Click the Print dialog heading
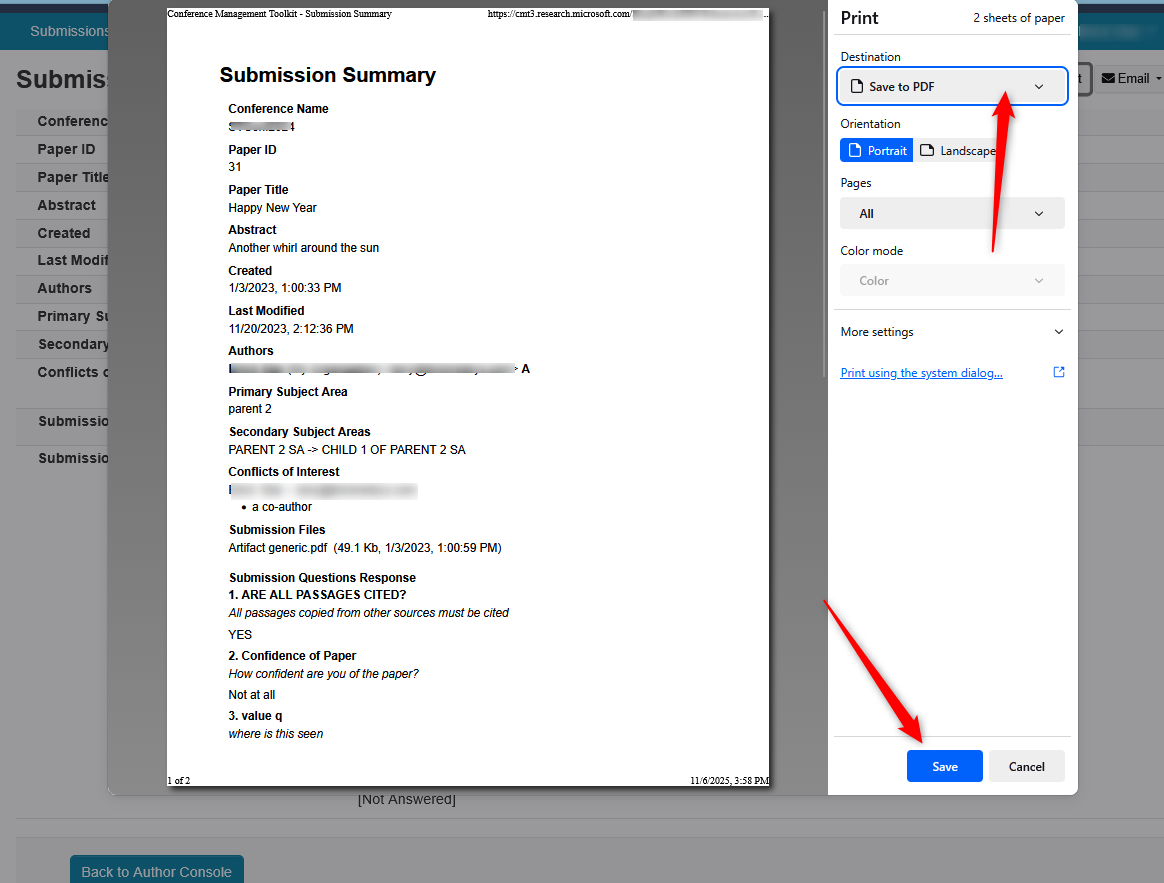 pos(860,18)
